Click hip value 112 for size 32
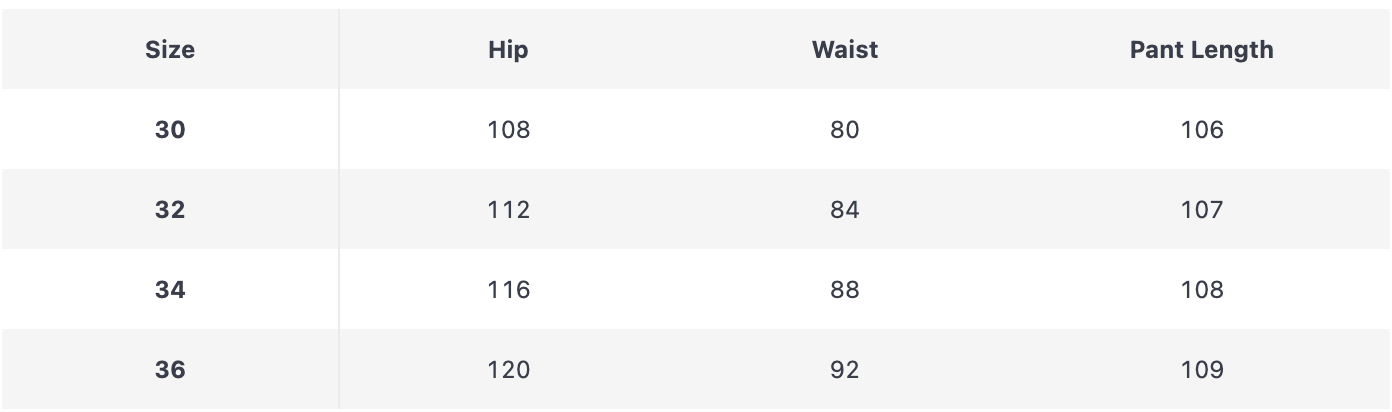Image resolution: width=1392 pixels, height=412 pixels. point(508,210)
